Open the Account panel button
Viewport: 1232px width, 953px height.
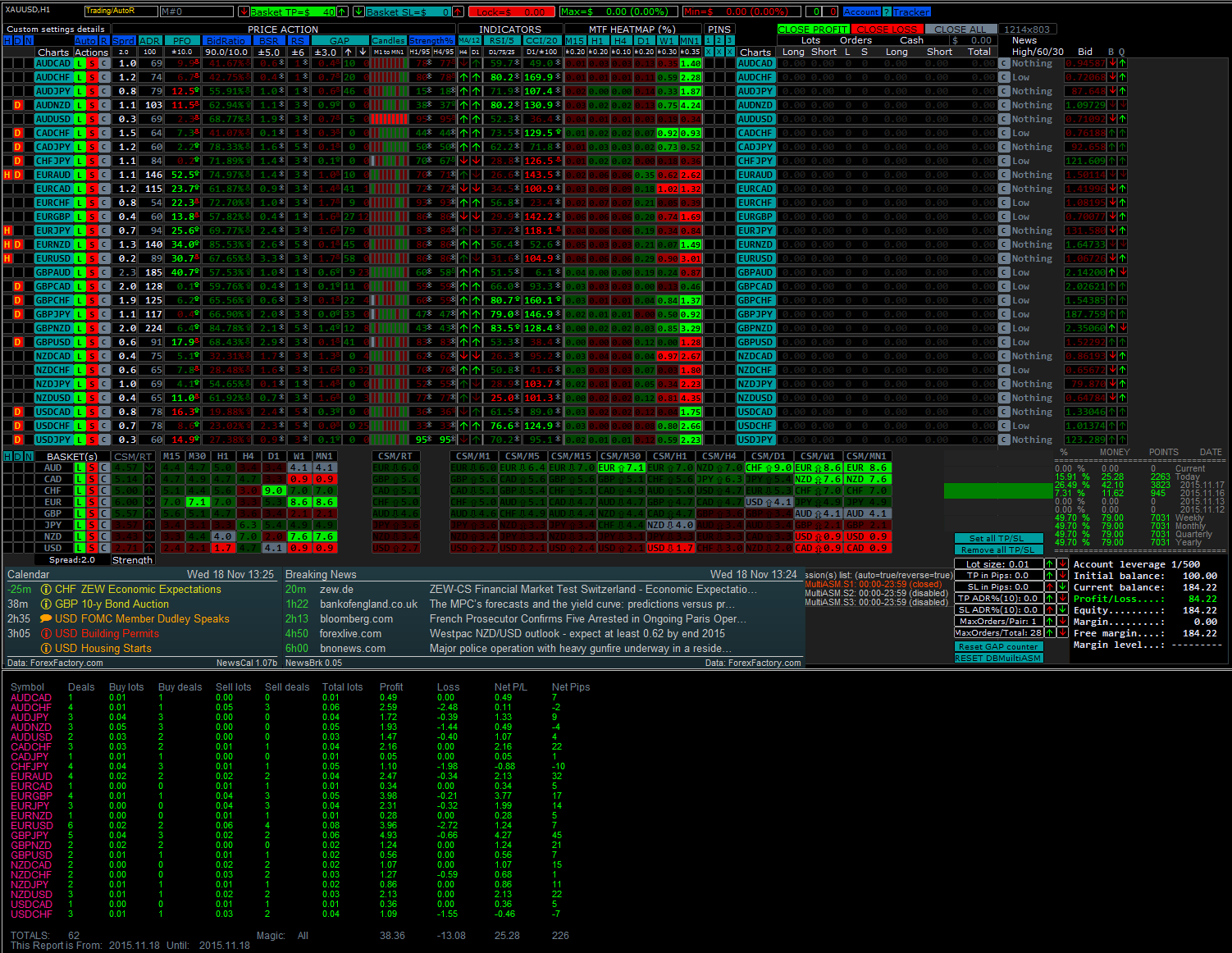(861, 12)
